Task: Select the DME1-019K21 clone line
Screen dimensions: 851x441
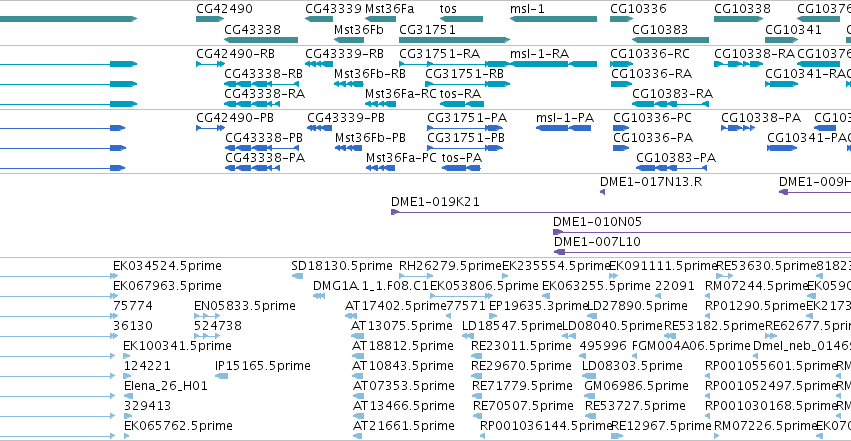Action: click(x=621, y=212)
